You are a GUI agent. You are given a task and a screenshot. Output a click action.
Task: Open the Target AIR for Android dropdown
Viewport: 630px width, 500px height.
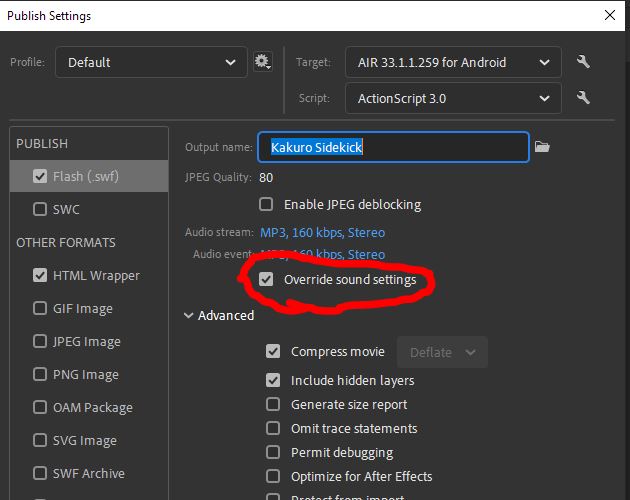[453, 62]
